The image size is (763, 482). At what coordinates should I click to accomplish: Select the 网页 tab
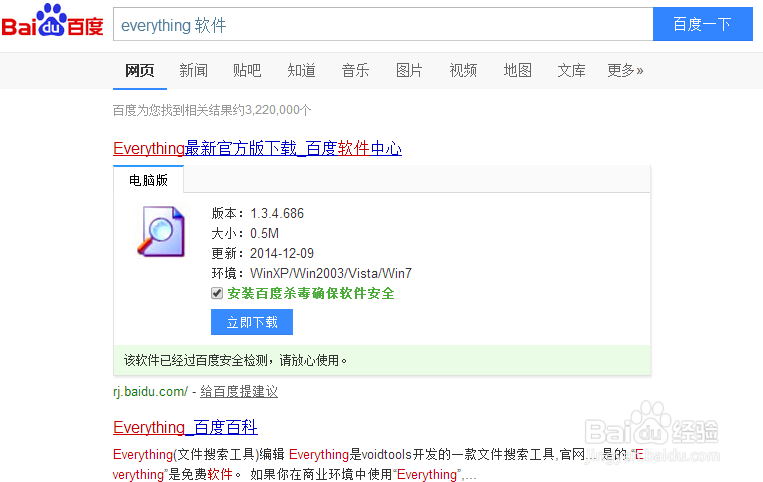pos(140,71)
